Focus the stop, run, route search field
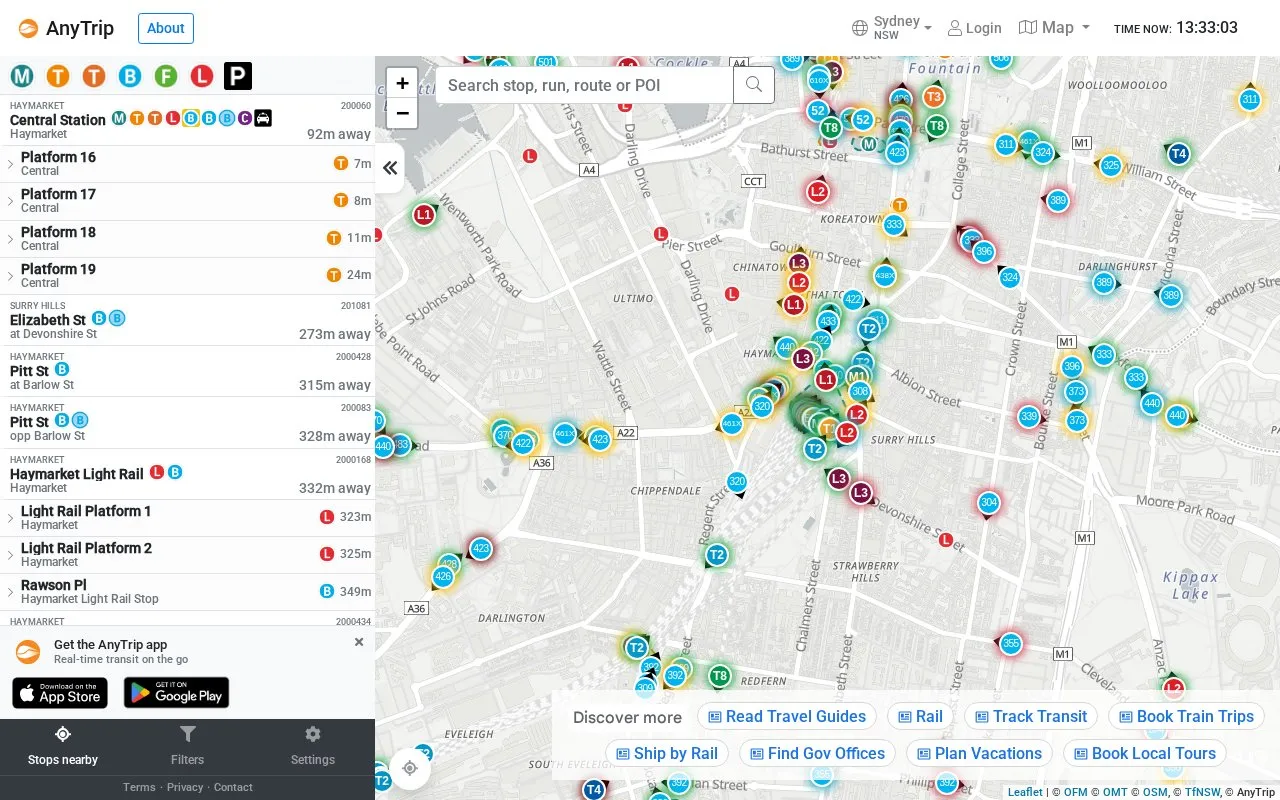 click(x=585, y=85)
